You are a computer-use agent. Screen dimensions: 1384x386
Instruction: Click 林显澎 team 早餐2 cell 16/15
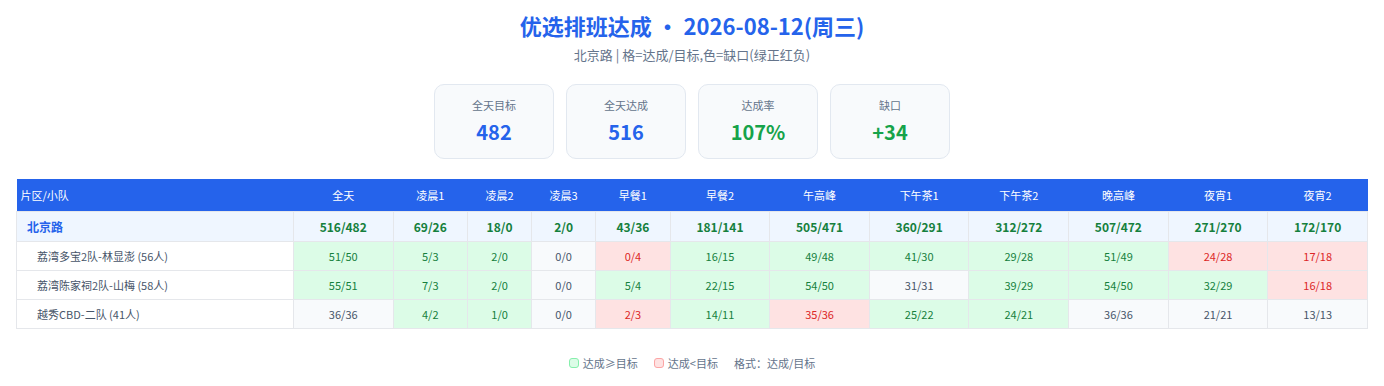coord(720,256)
